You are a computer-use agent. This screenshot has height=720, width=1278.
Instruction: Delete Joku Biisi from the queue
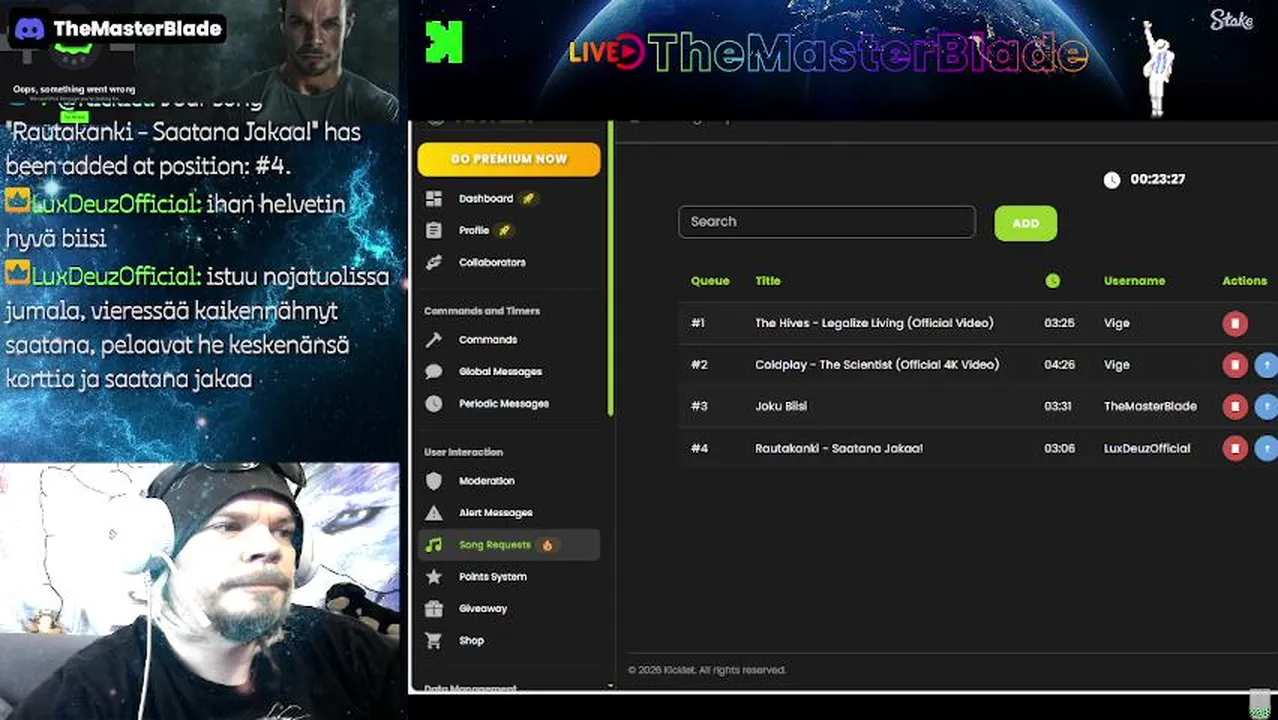pyautogui.click(x=1235, y=406)
